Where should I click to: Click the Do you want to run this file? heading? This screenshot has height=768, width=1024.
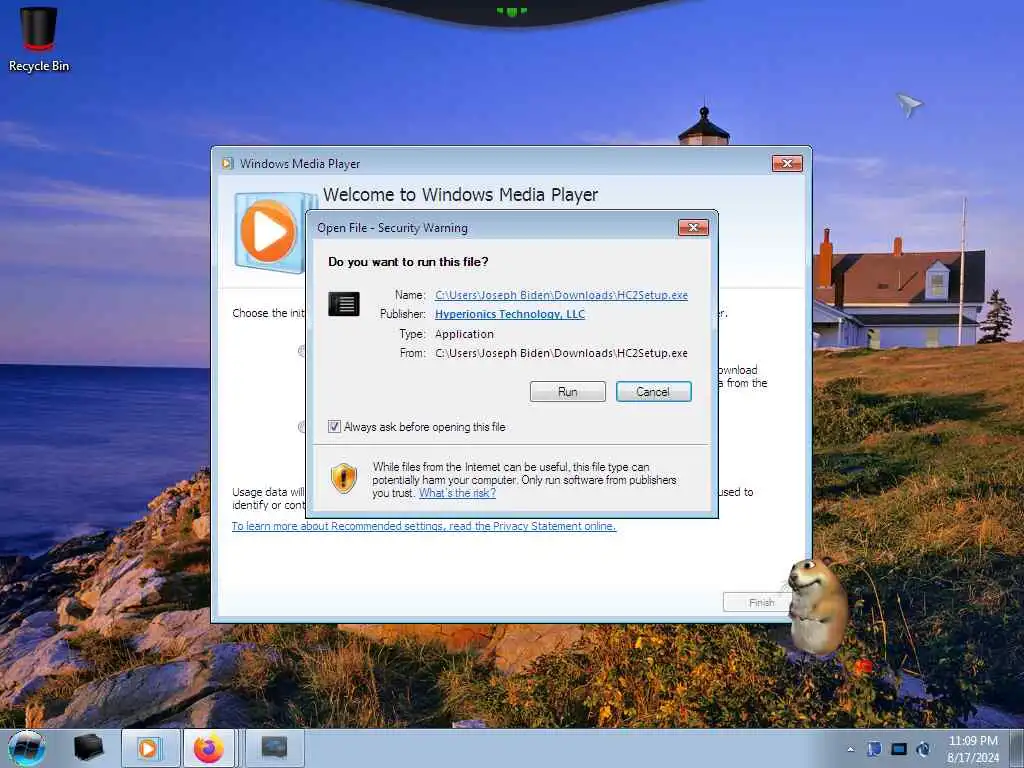coord(408,262)
